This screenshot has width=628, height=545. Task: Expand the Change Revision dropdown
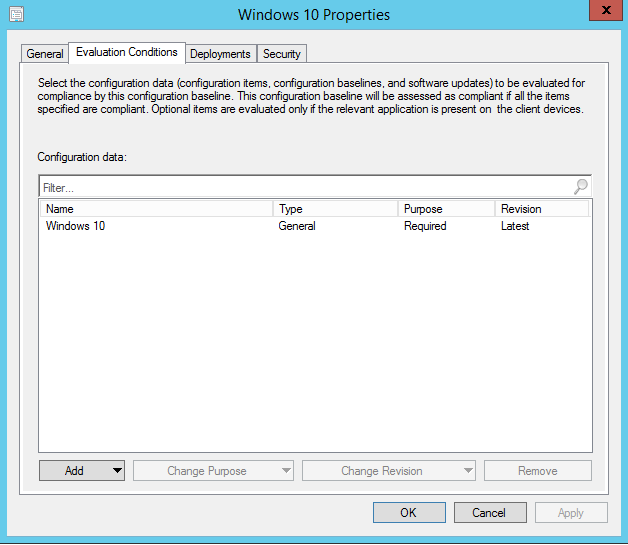click(x=388, y=471)
